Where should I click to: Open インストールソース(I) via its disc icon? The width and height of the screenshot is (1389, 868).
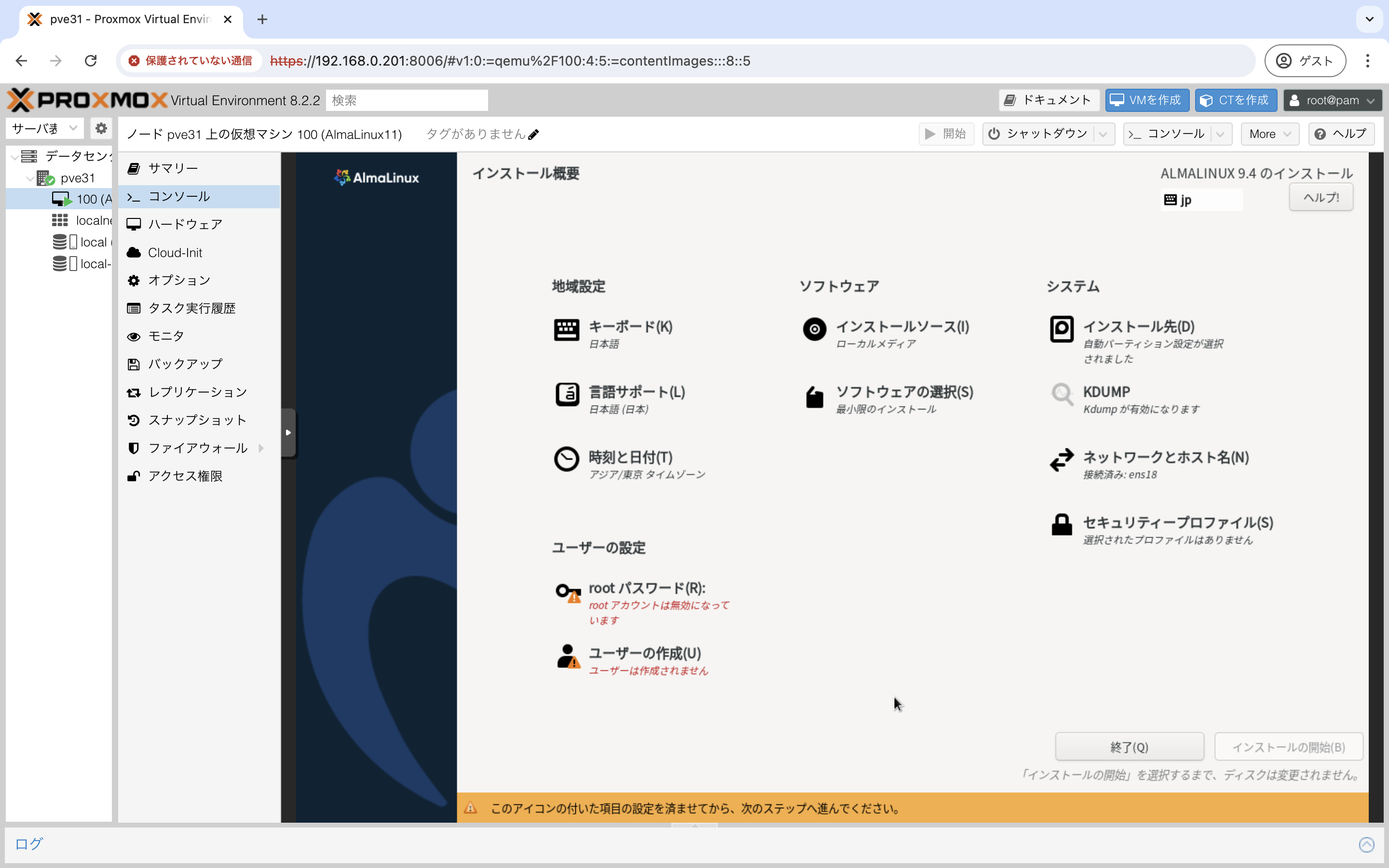pos(814,329)
